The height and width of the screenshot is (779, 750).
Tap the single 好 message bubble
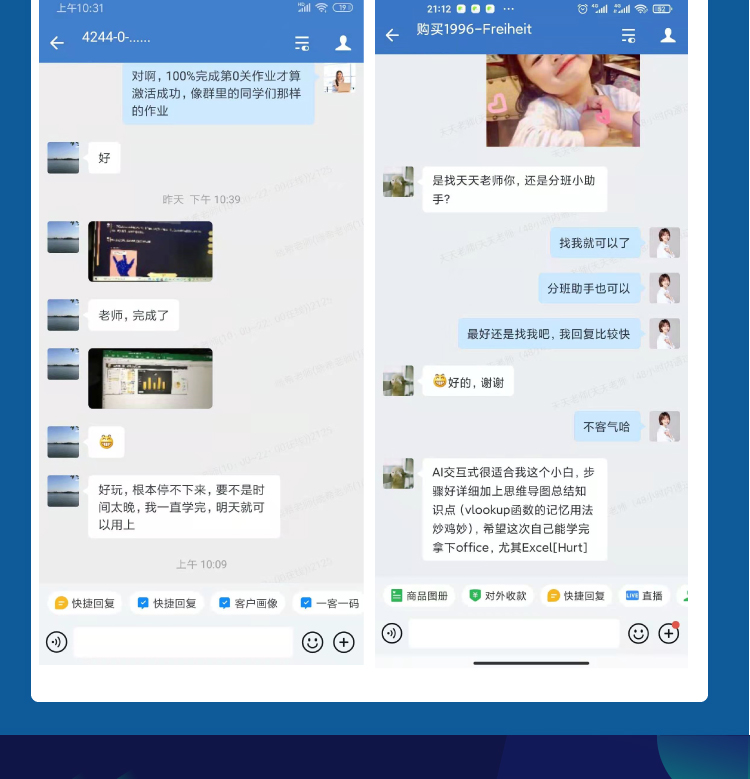[104, 158]
